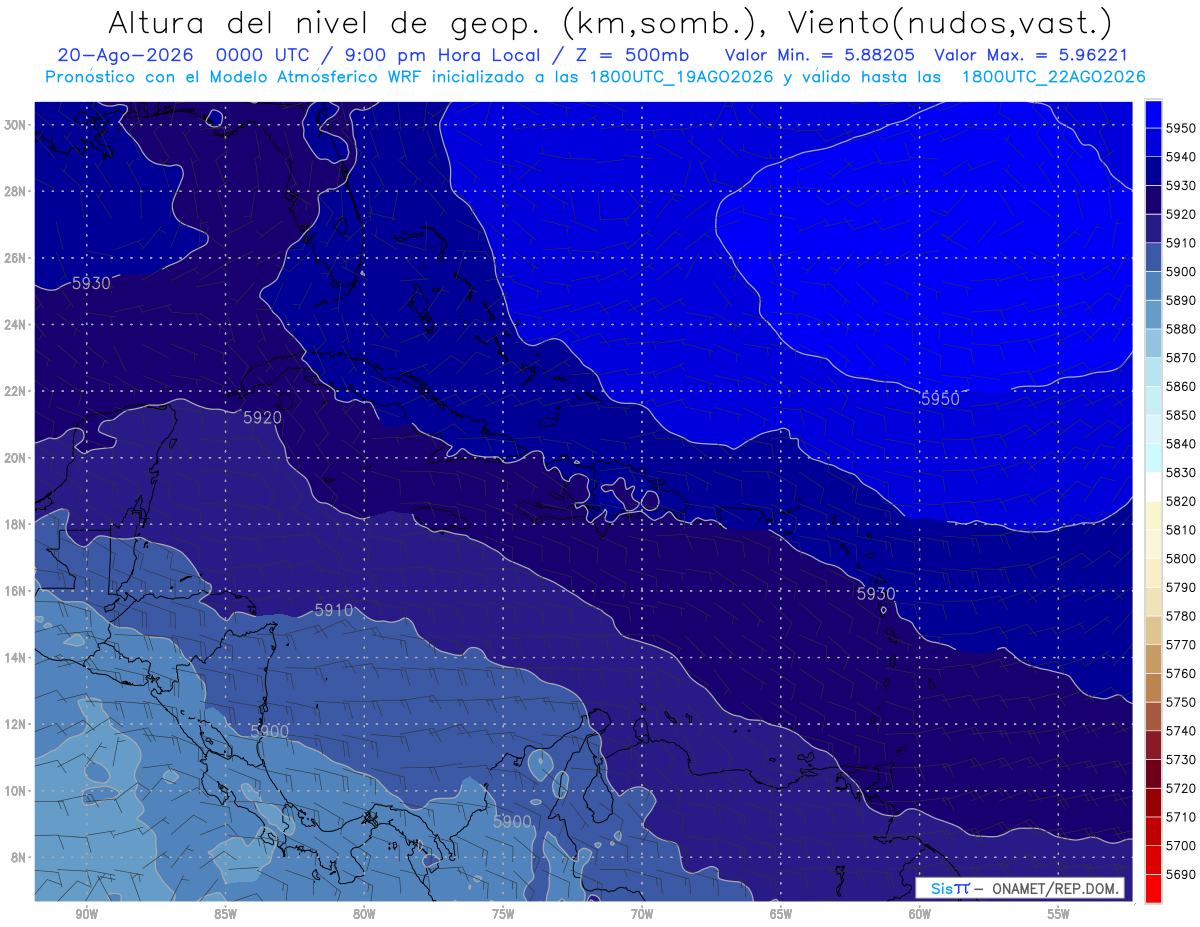The image size is (1200, 927).
Task: Click the '20N' latitude label
Action: pyautogui.click(x=14, y=457)
